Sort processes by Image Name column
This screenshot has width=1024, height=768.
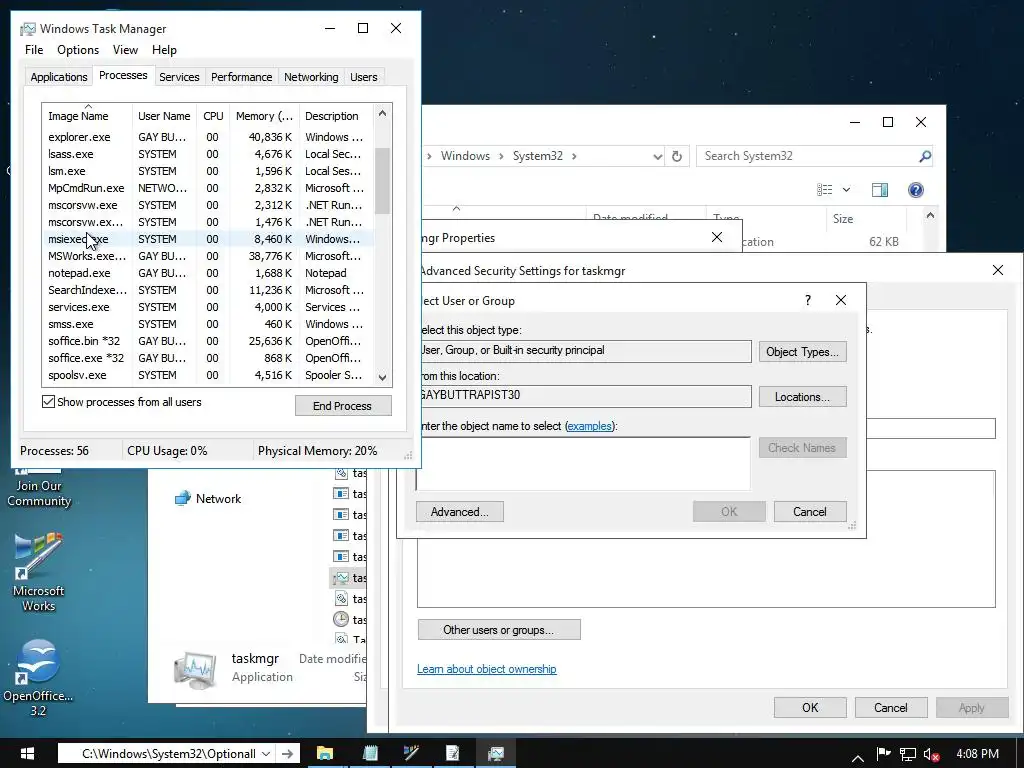tap(87, 116)
